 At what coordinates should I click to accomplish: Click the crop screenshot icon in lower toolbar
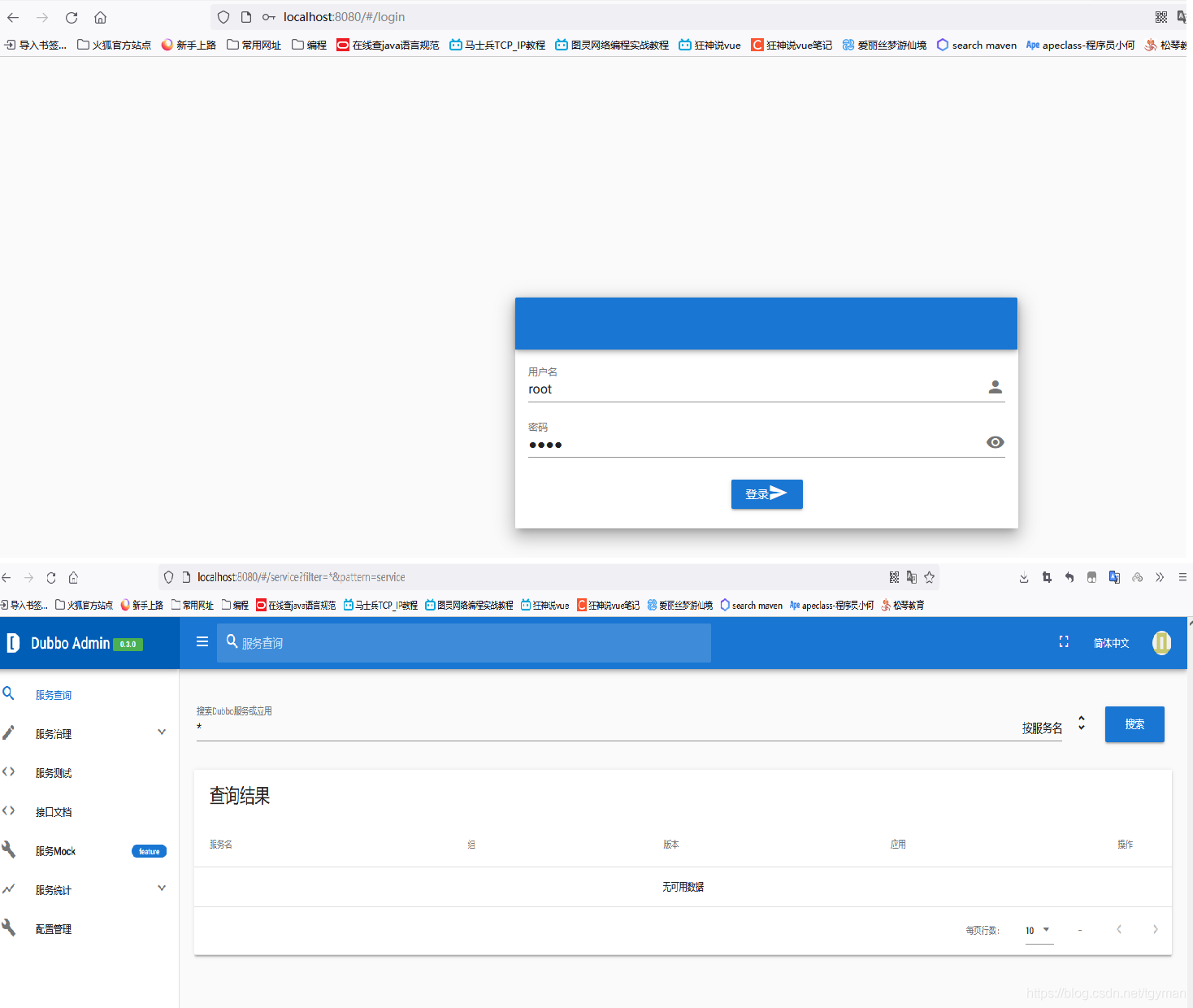[1047, 577]
